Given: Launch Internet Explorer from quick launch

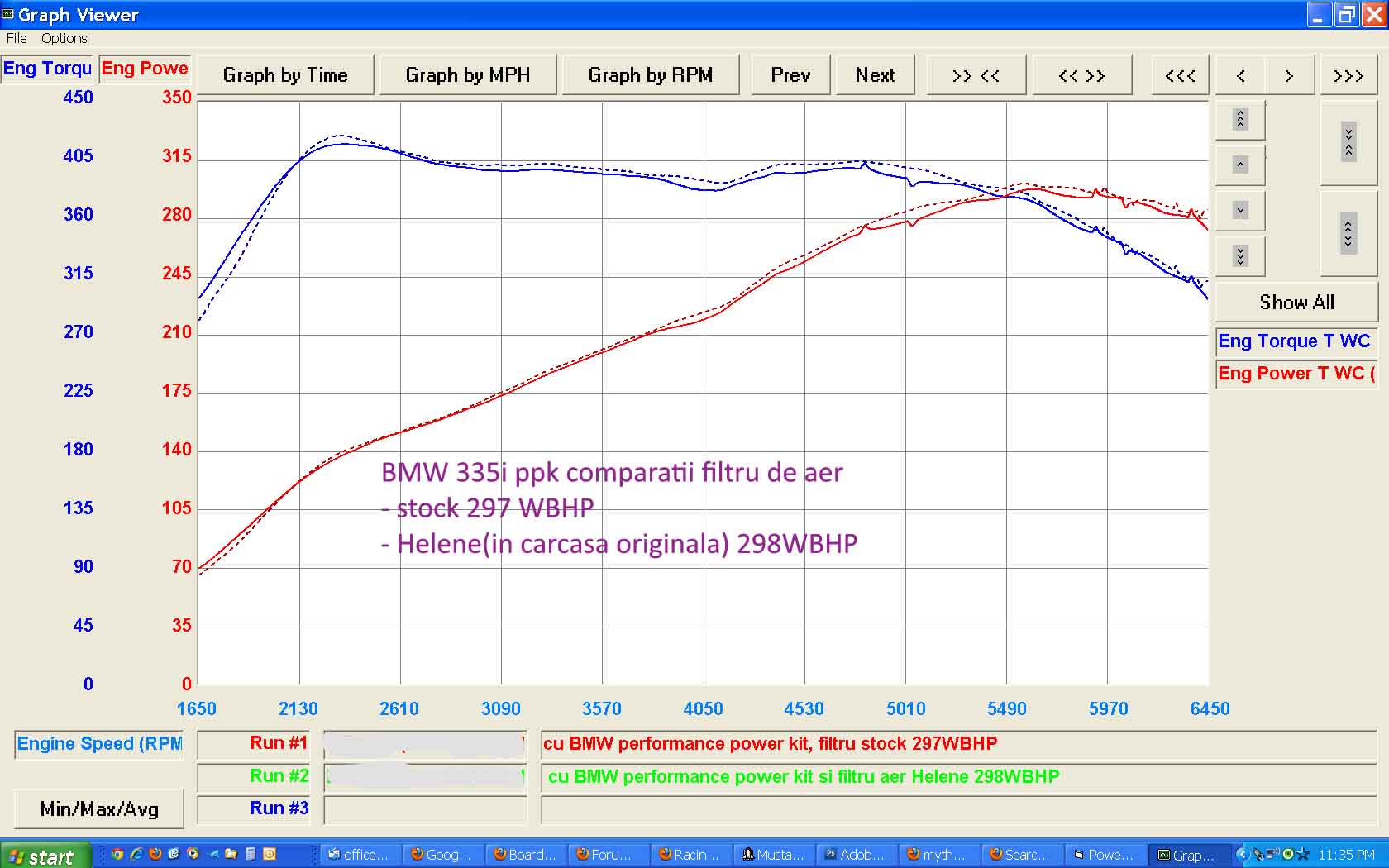Looking at the screenshot, I should click(136, 855).
